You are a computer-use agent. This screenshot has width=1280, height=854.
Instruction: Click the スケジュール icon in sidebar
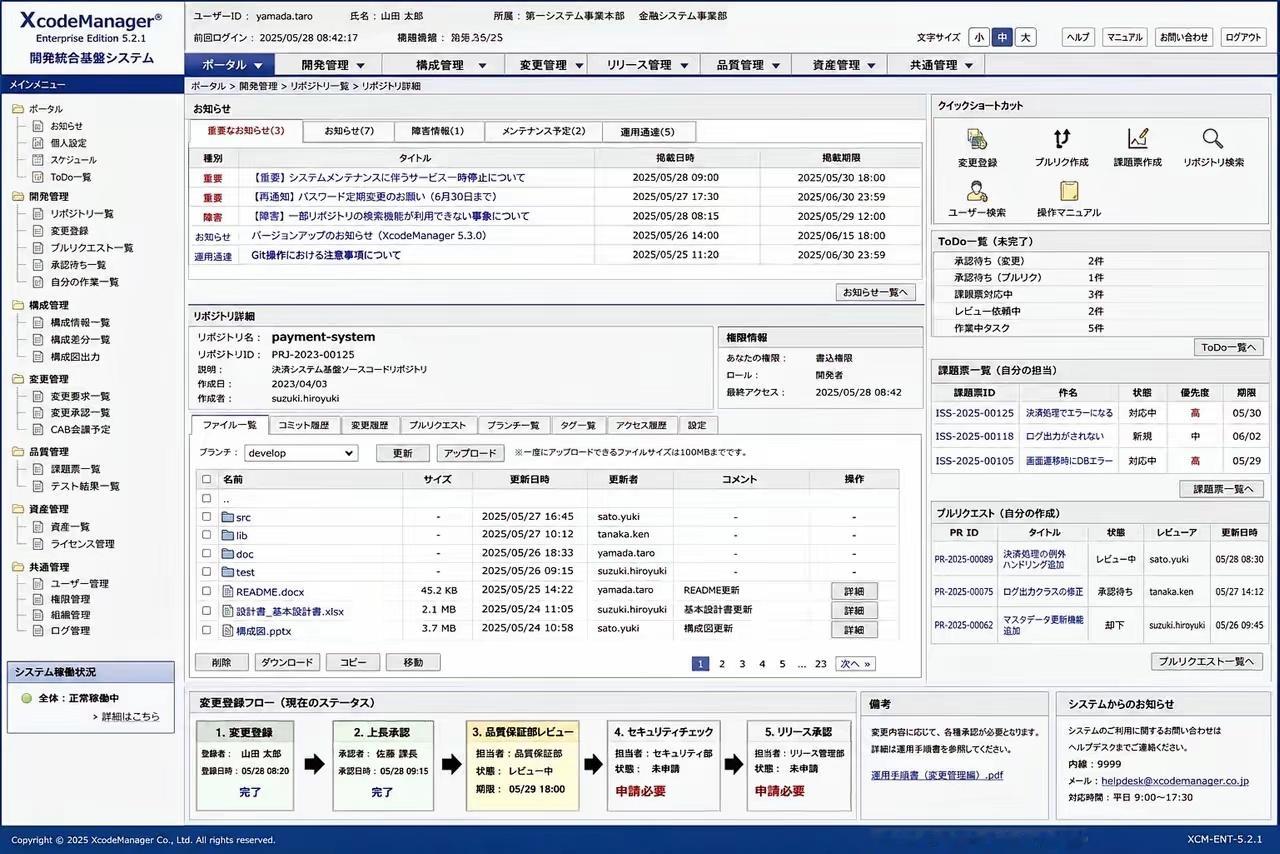tap(38, 160)
